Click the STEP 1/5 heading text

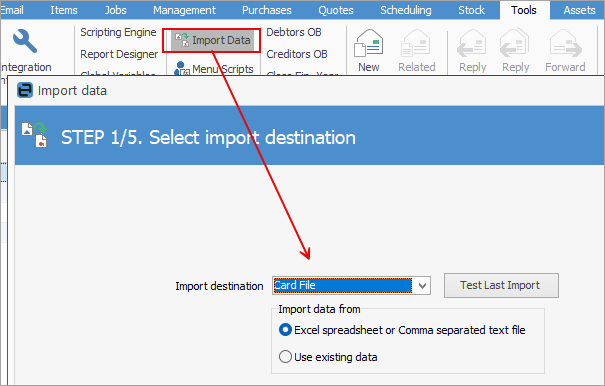pos(208,137)
